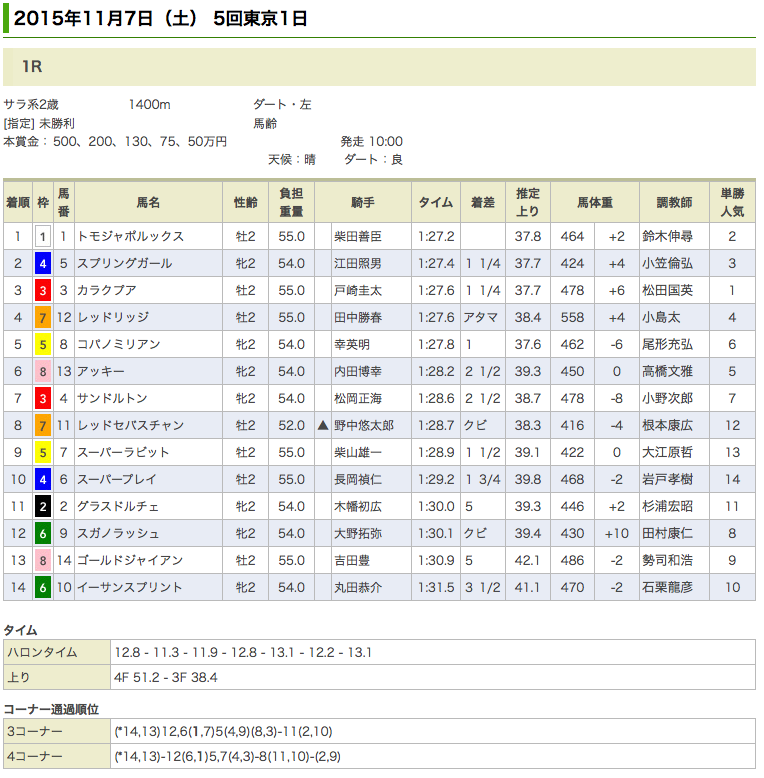
Task: Open jockey 戸崎圭太 in the 騎手 column
Action: [x=360, y=291]
